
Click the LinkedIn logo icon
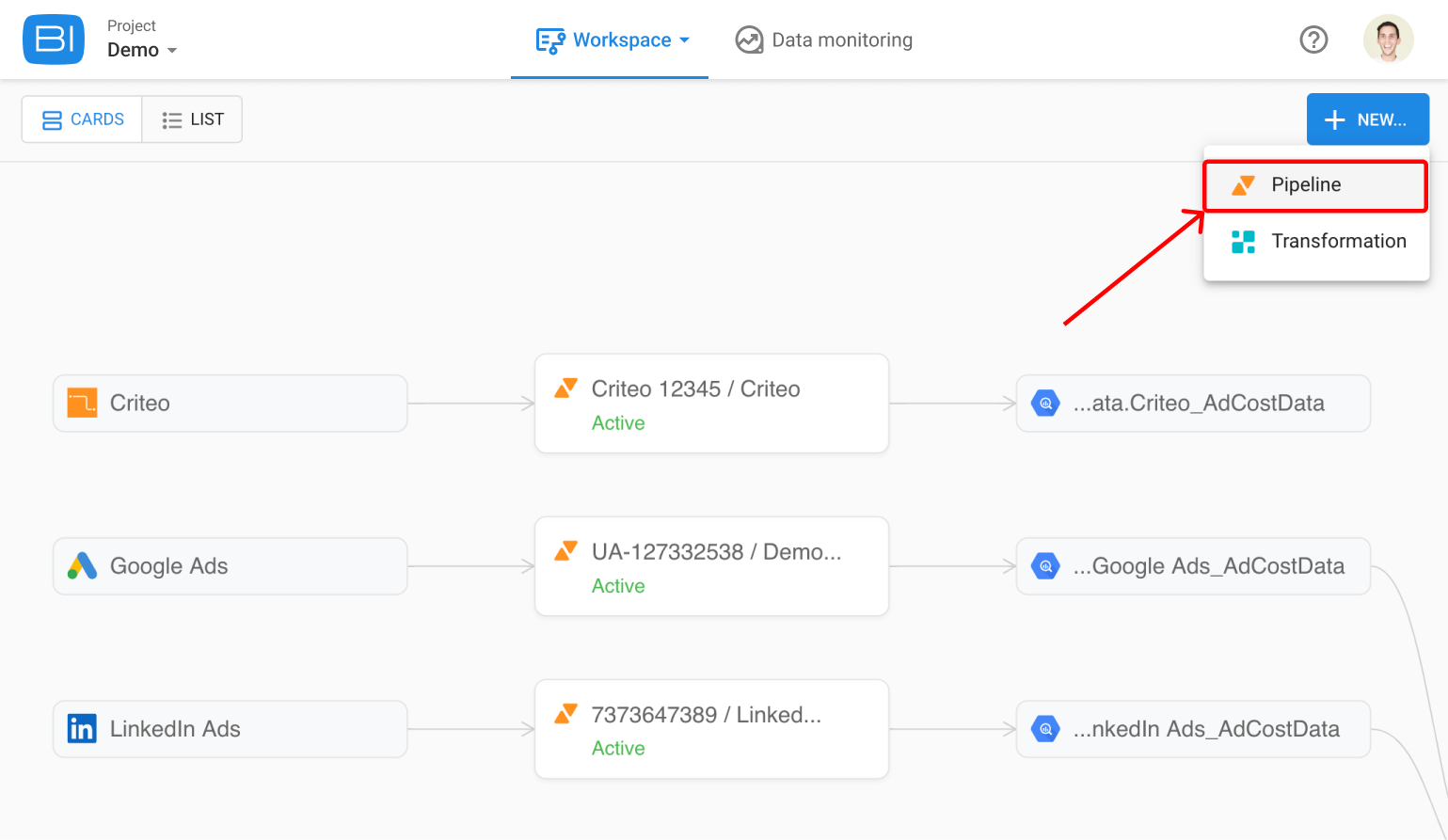[x=82, y=728]
